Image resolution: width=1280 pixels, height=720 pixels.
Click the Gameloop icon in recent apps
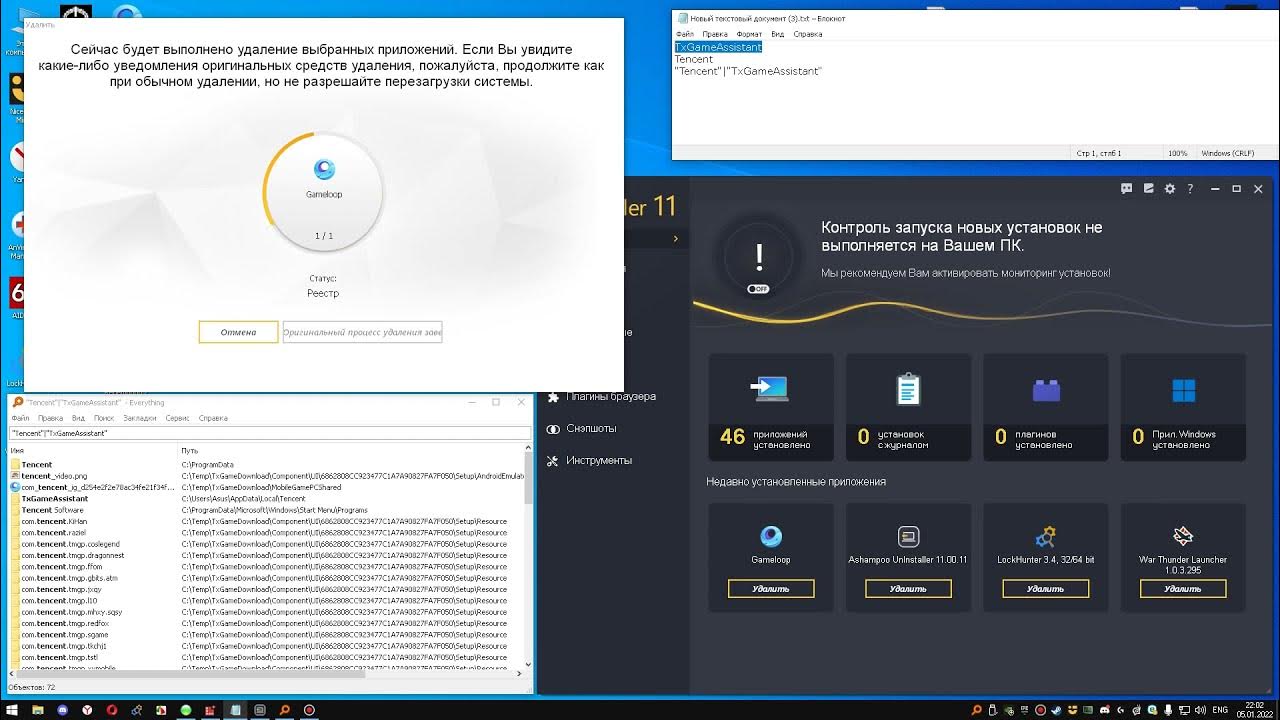771,536
